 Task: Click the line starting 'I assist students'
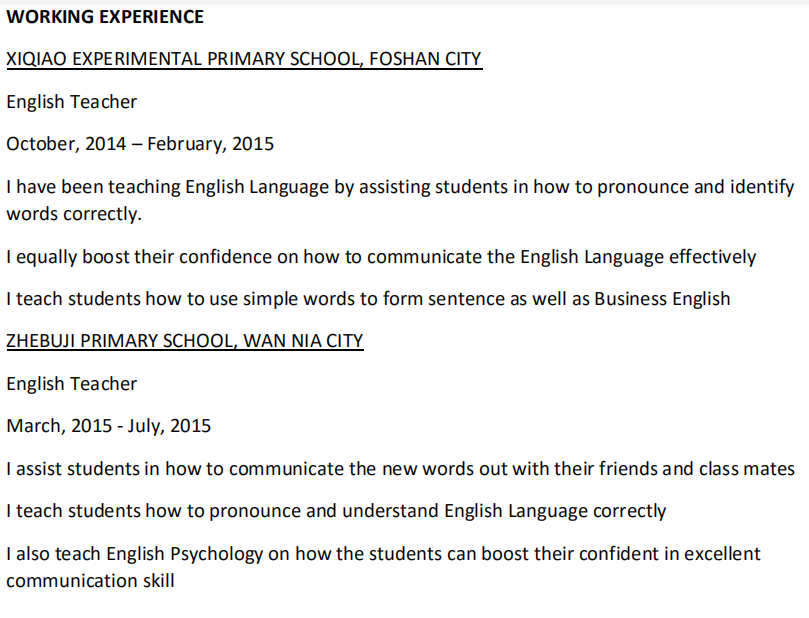[x=400, y=468]
